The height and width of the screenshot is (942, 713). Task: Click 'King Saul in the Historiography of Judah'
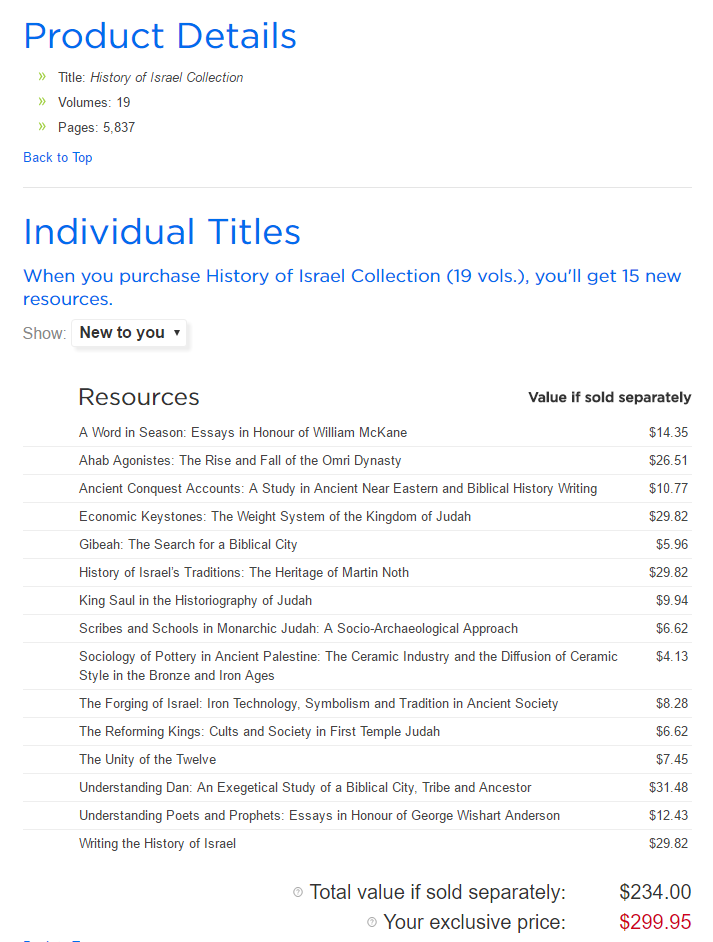[x=196, y=601]
